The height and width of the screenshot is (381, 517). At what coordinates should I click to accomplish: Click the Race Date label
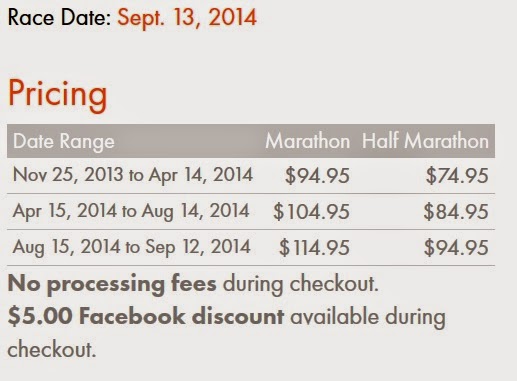click(x=59, y=17)
